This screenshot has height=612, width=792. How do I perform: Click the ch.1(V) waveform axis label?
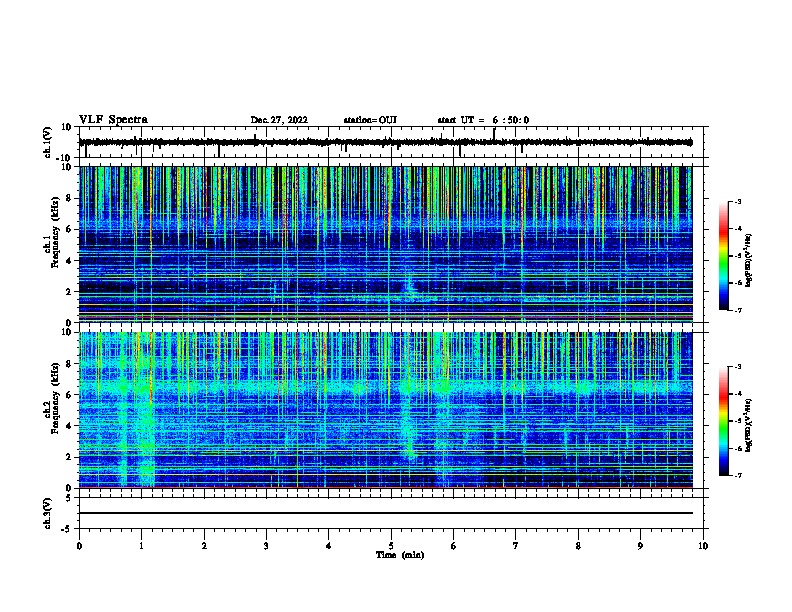[x=48, y=142]
